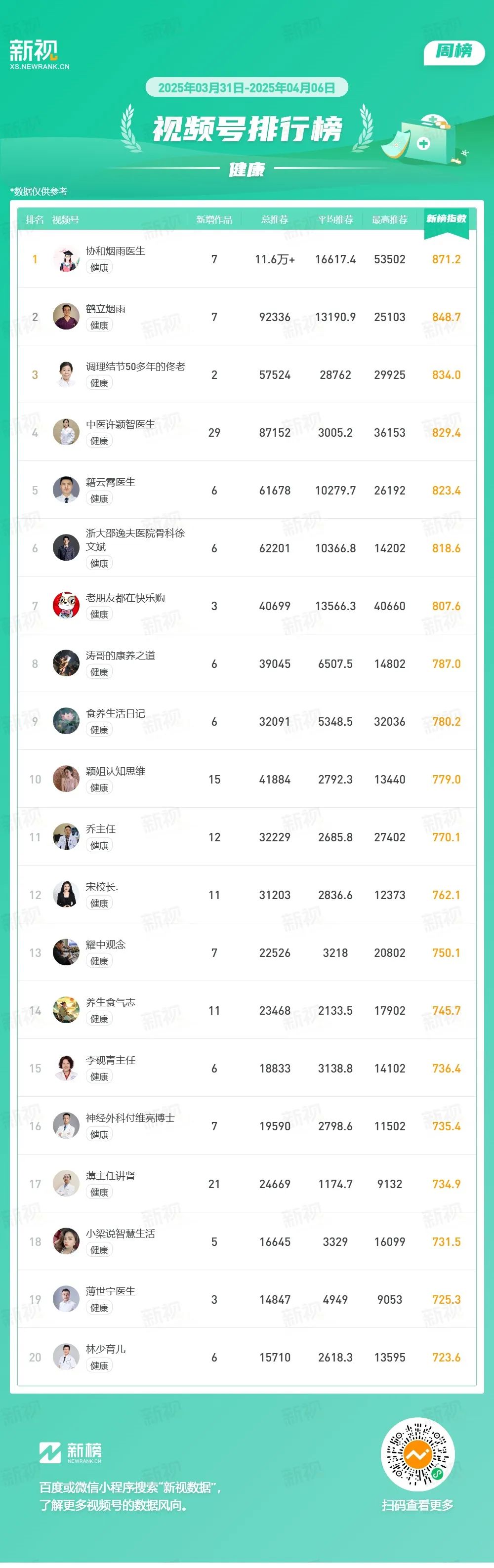Click the 周榜 weekly badge
Viewport: 494px width, 1568px height.
click(454, 51)
